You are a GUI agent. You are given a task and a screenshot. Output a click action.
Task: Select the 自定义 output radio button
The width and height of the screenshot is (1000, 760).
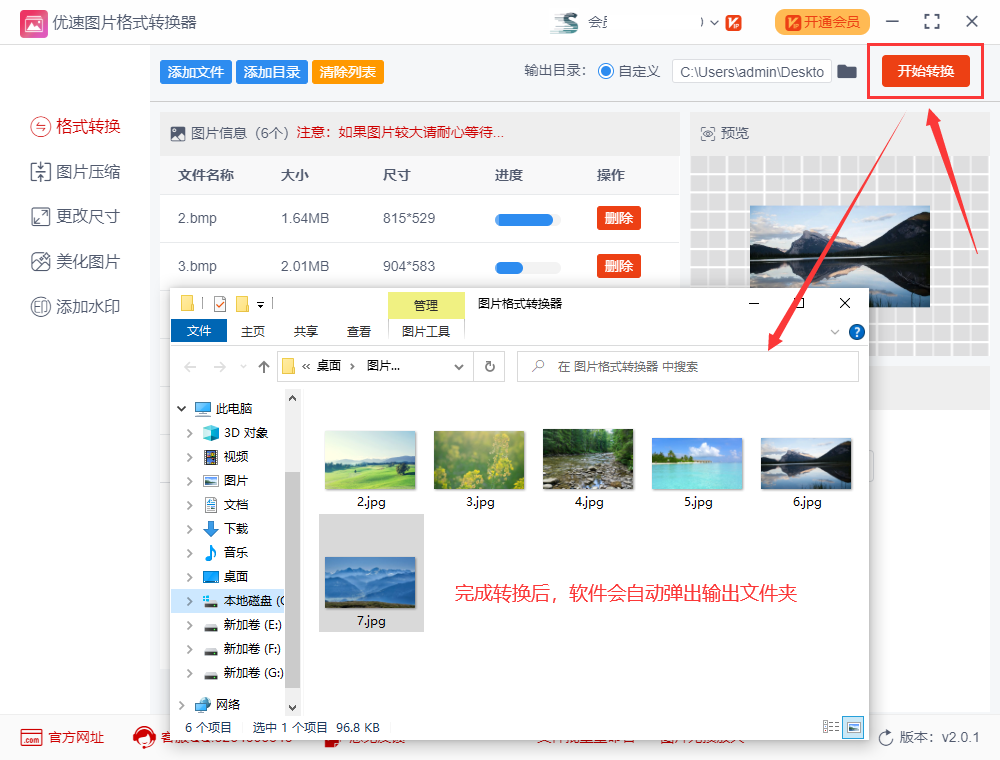[606, 71]
